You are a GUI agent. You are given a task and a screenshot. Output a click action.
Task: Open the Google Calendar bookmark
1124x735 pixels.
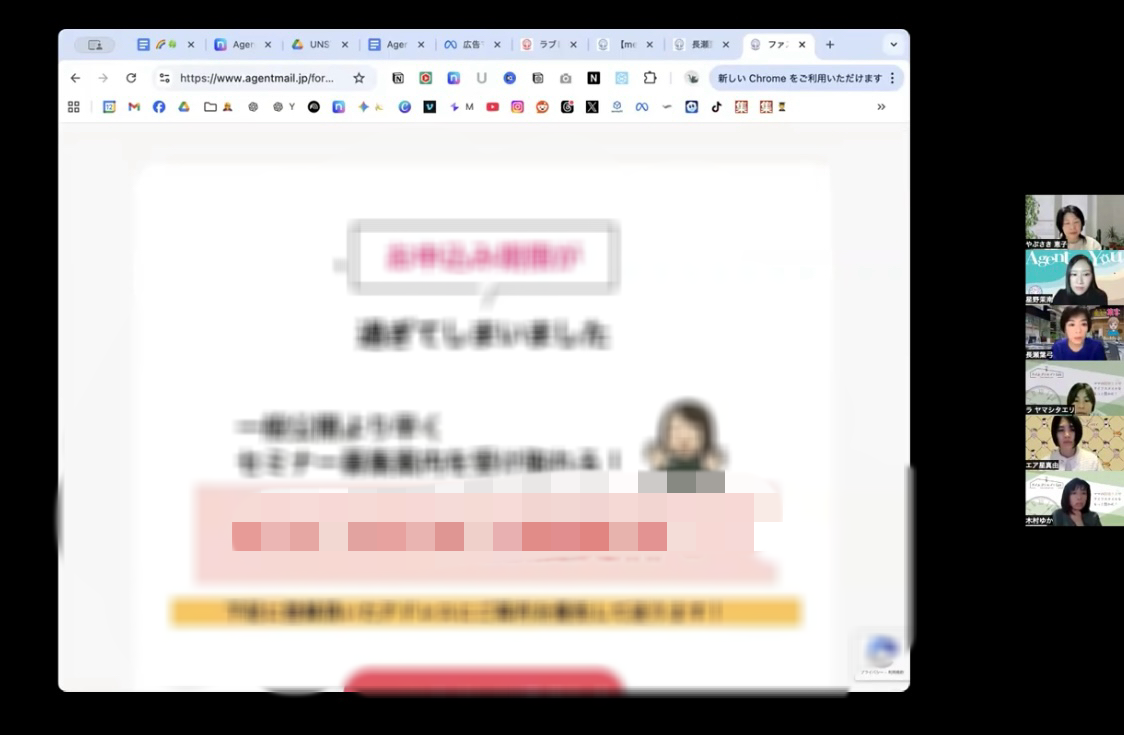[109, 107]
